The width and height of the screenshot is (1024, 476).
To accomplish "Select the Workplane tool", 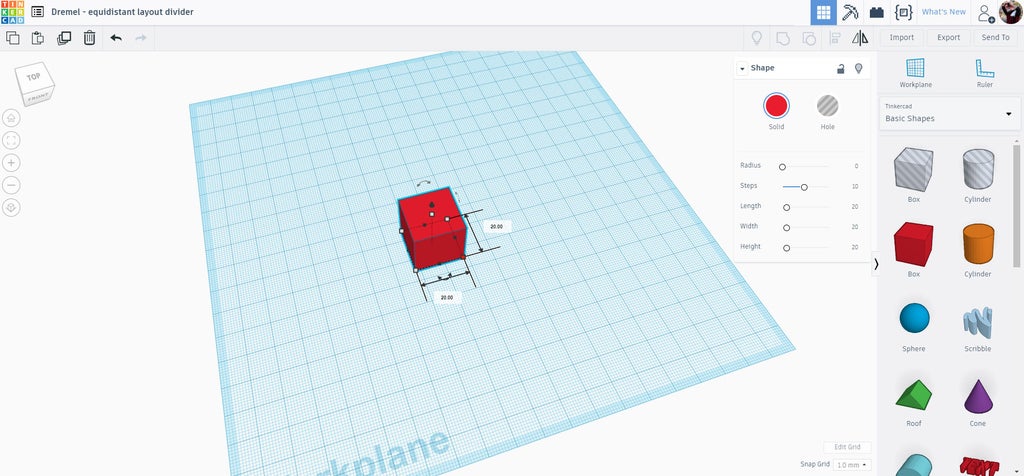I will pos(916,72).
